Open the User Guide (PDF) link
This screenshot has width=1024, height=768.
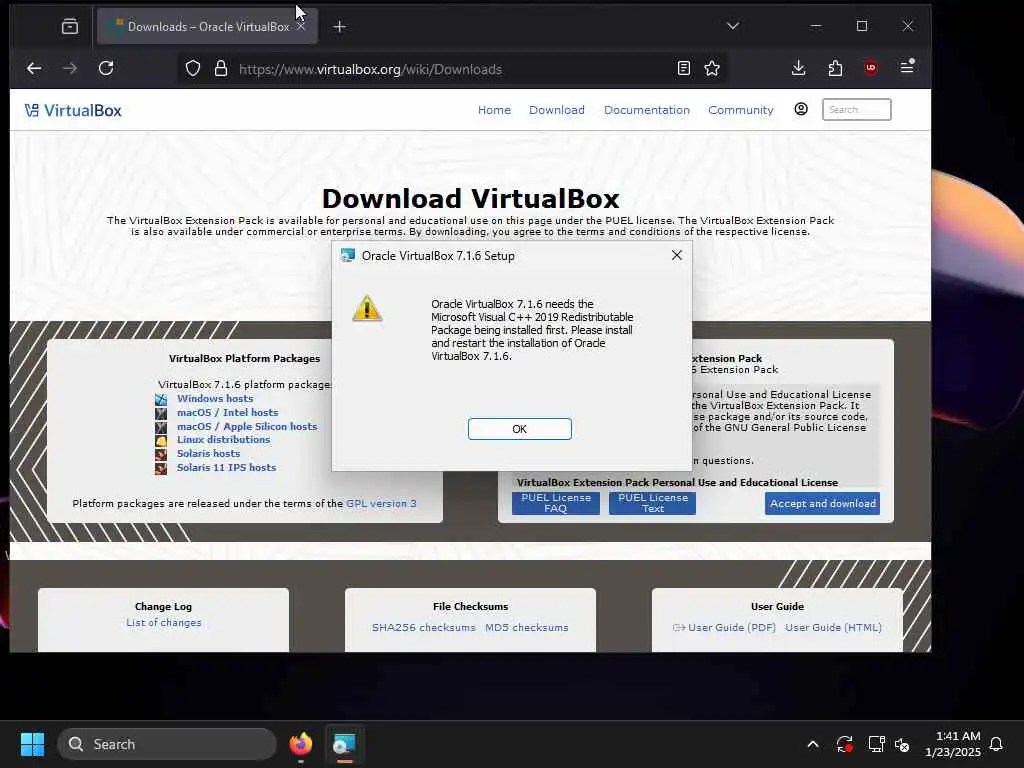point(731,628)
